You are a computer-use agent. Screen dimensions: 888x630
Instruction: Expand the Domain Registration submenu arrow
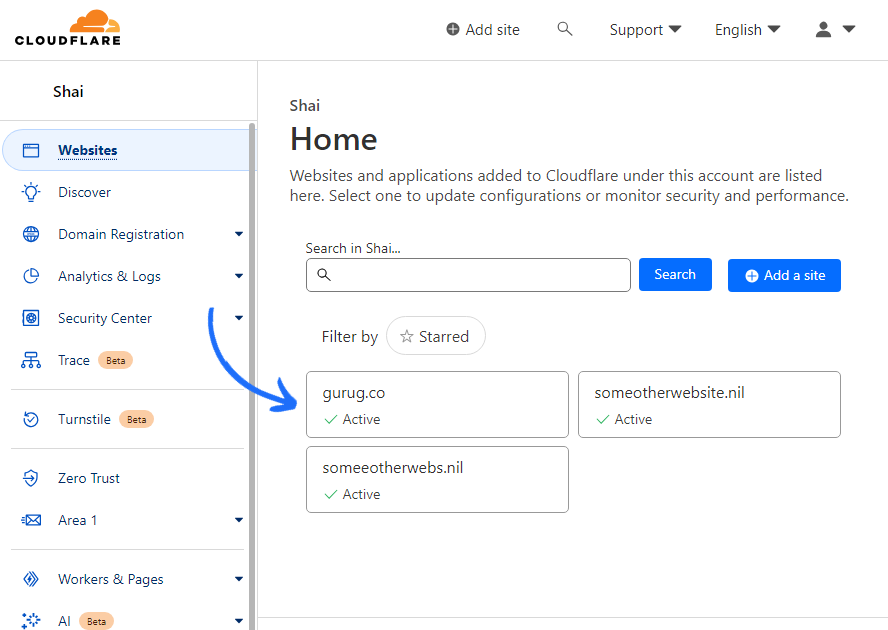pos(239,234)
